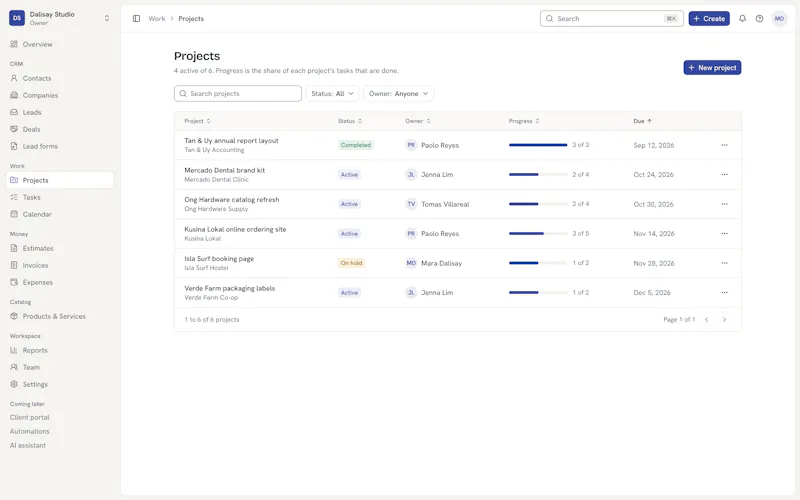800x500 pixels.
Task: Expand the Dalisay Studio workspace switcher
Action: tap(107, 18)
